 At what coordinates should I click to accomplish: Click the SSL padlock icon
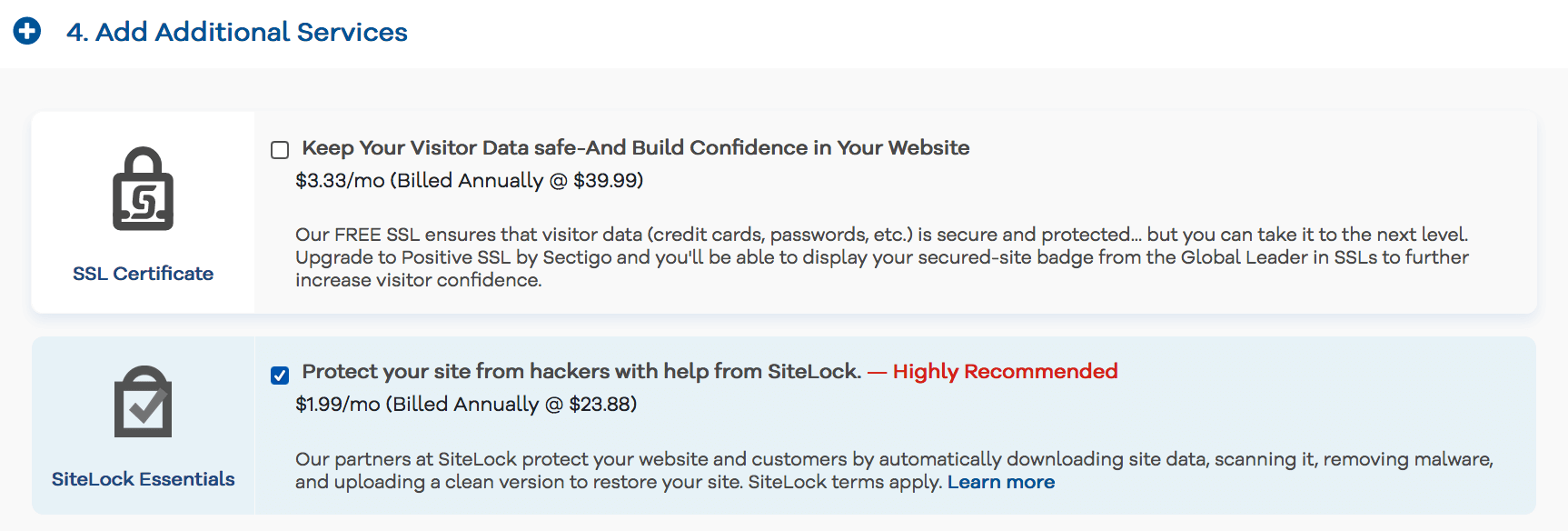point(143,189)
